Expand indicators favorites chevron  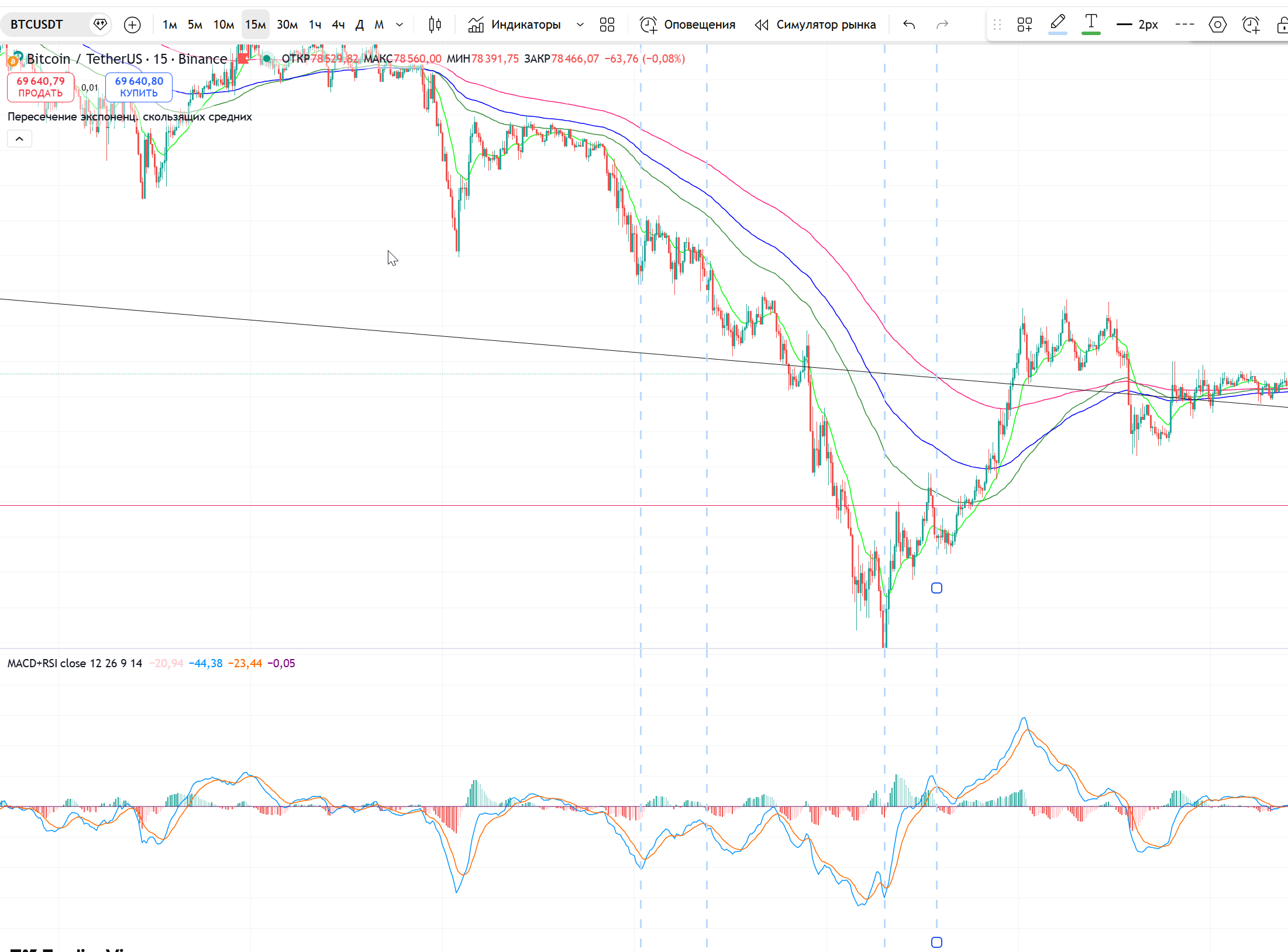[x=580, y=25]
